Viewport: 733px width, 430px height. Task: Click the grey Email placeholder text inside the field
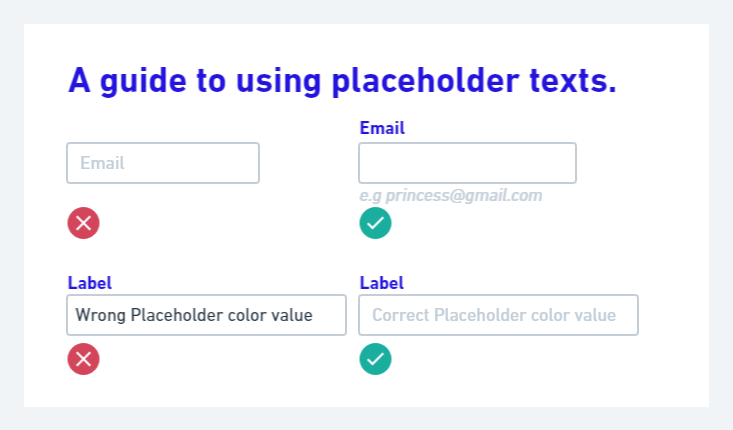(102, 163)
